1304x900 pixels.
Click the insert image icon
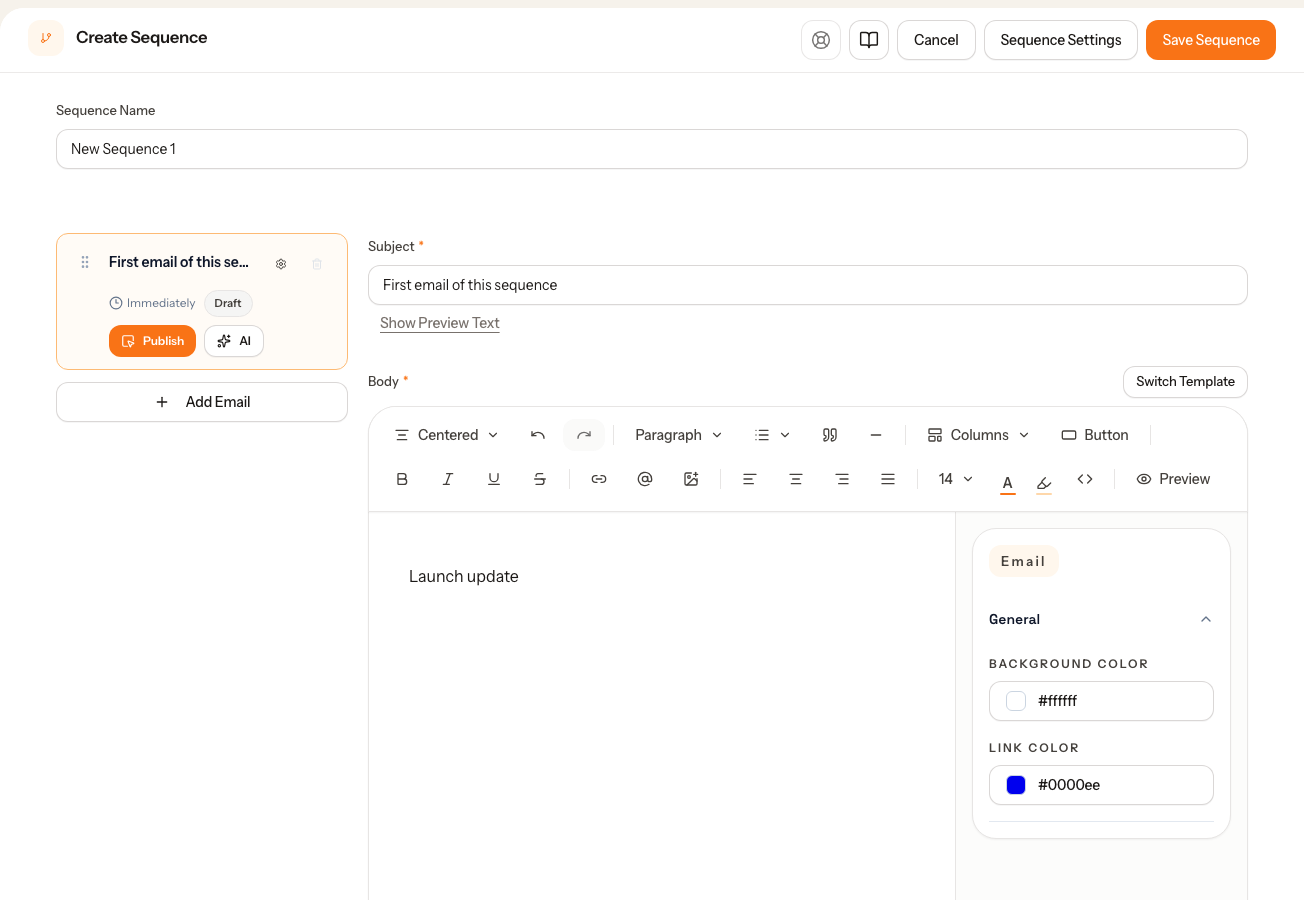(691, 479)
